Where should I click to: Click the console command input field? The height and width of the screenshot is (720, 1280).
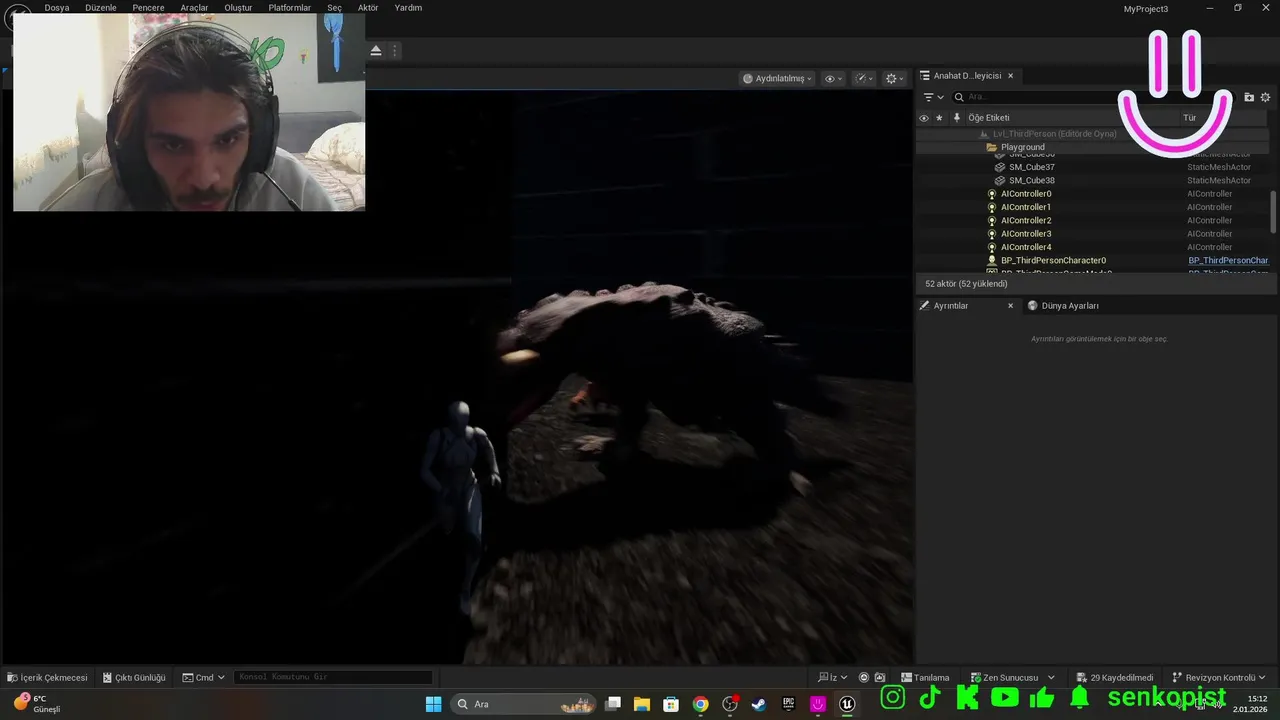333,678
